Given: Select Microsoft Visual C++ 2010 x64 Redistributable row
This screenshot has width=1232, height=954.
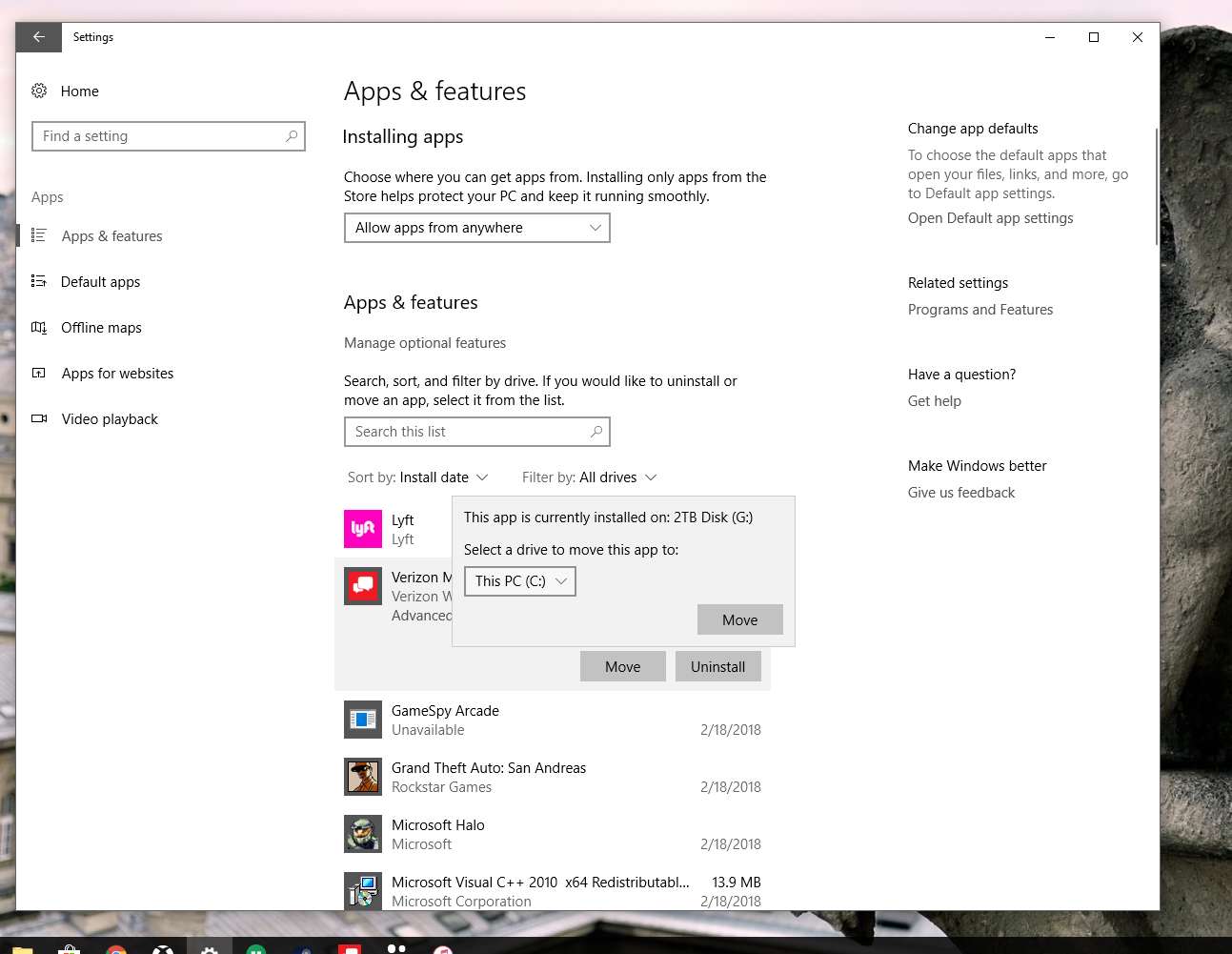Looking at the screenshot, I should [553, 891].
